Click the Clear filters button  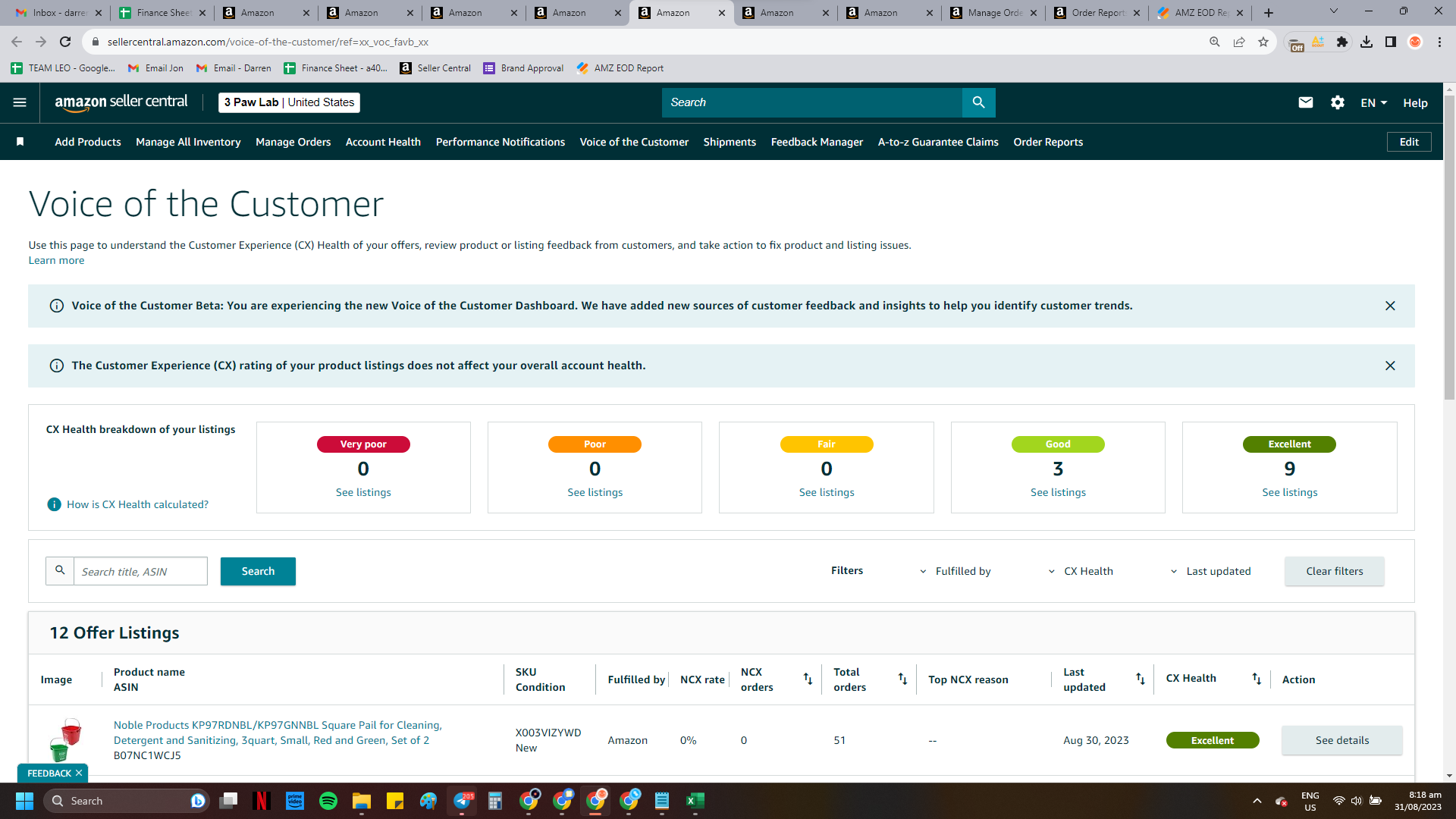[1334, 571]
